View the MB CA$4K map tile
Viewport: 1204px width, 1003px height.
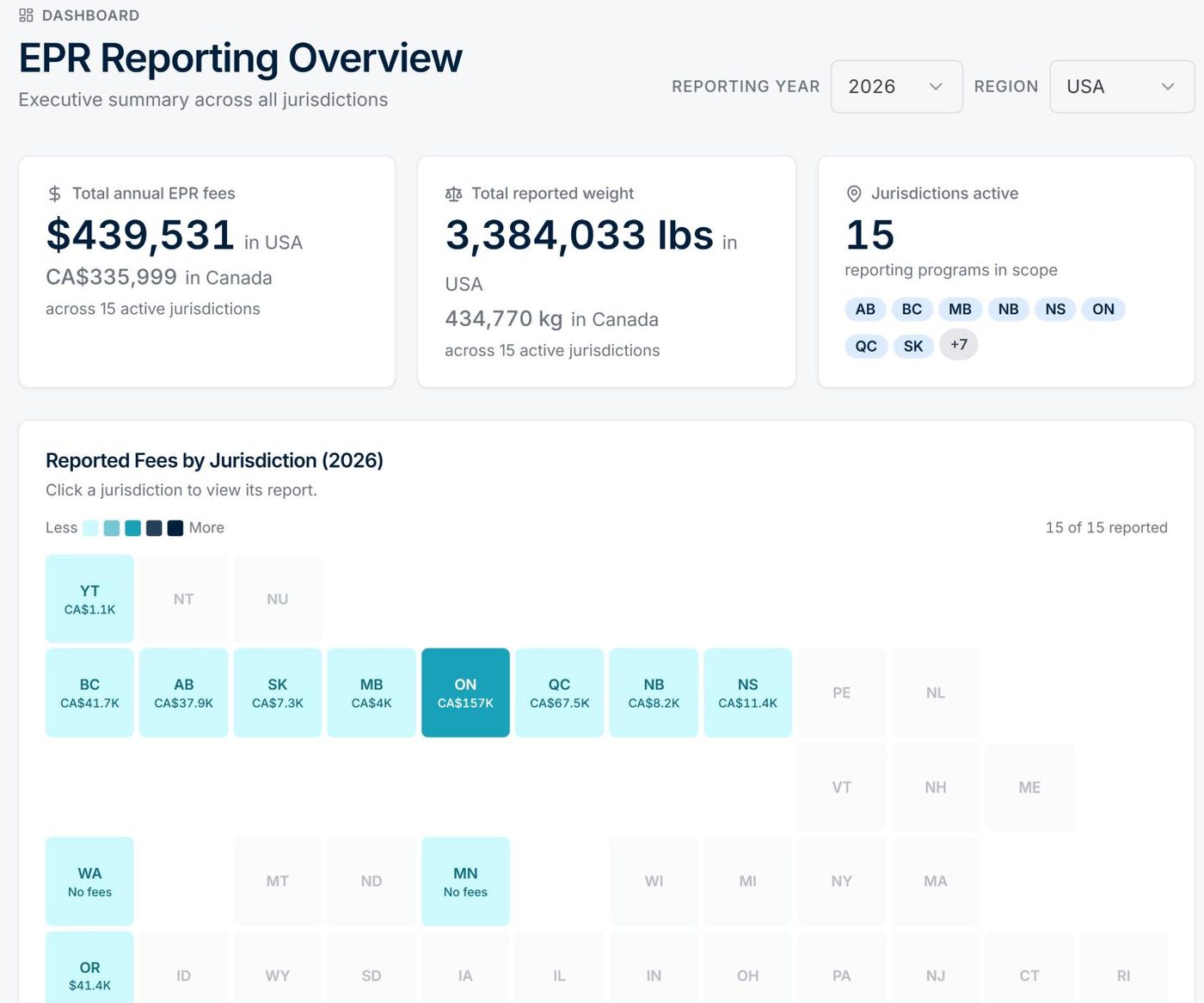pyautogui.click(x=372, y=692)
